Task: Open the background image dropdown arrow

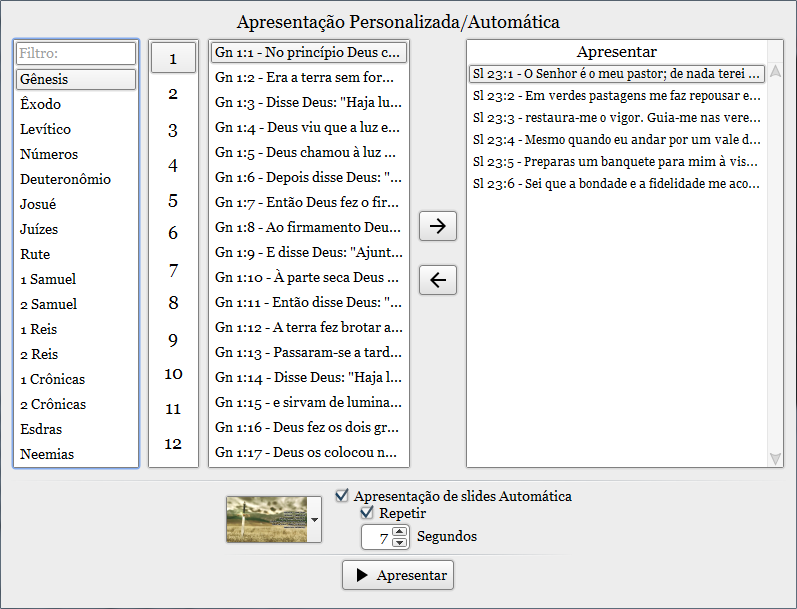Action: 315,520
